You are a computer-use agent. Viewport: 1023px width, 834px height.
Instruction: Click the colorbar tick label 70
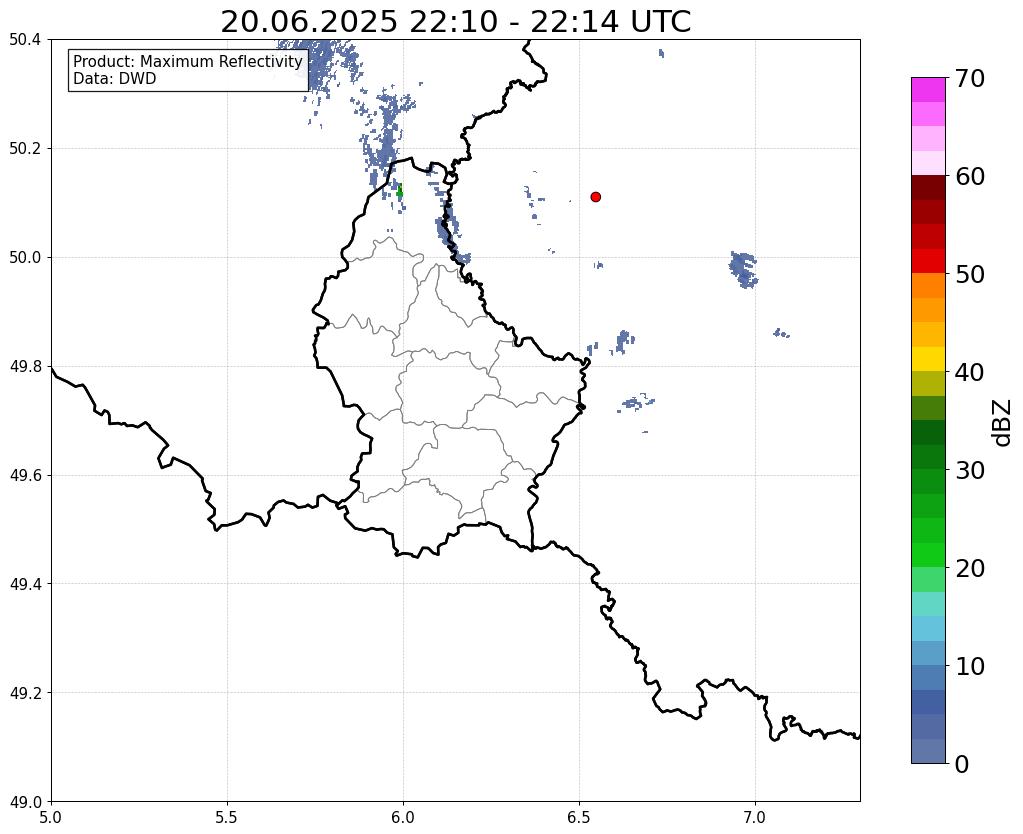970,78
